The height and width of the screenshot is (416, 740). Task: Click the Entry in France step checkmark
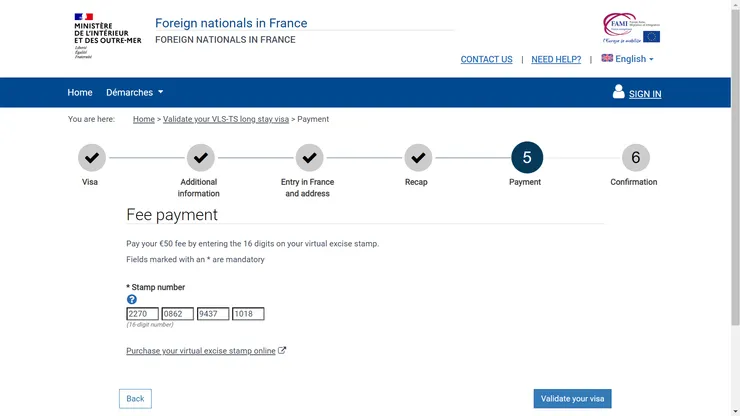pos(309,158)
